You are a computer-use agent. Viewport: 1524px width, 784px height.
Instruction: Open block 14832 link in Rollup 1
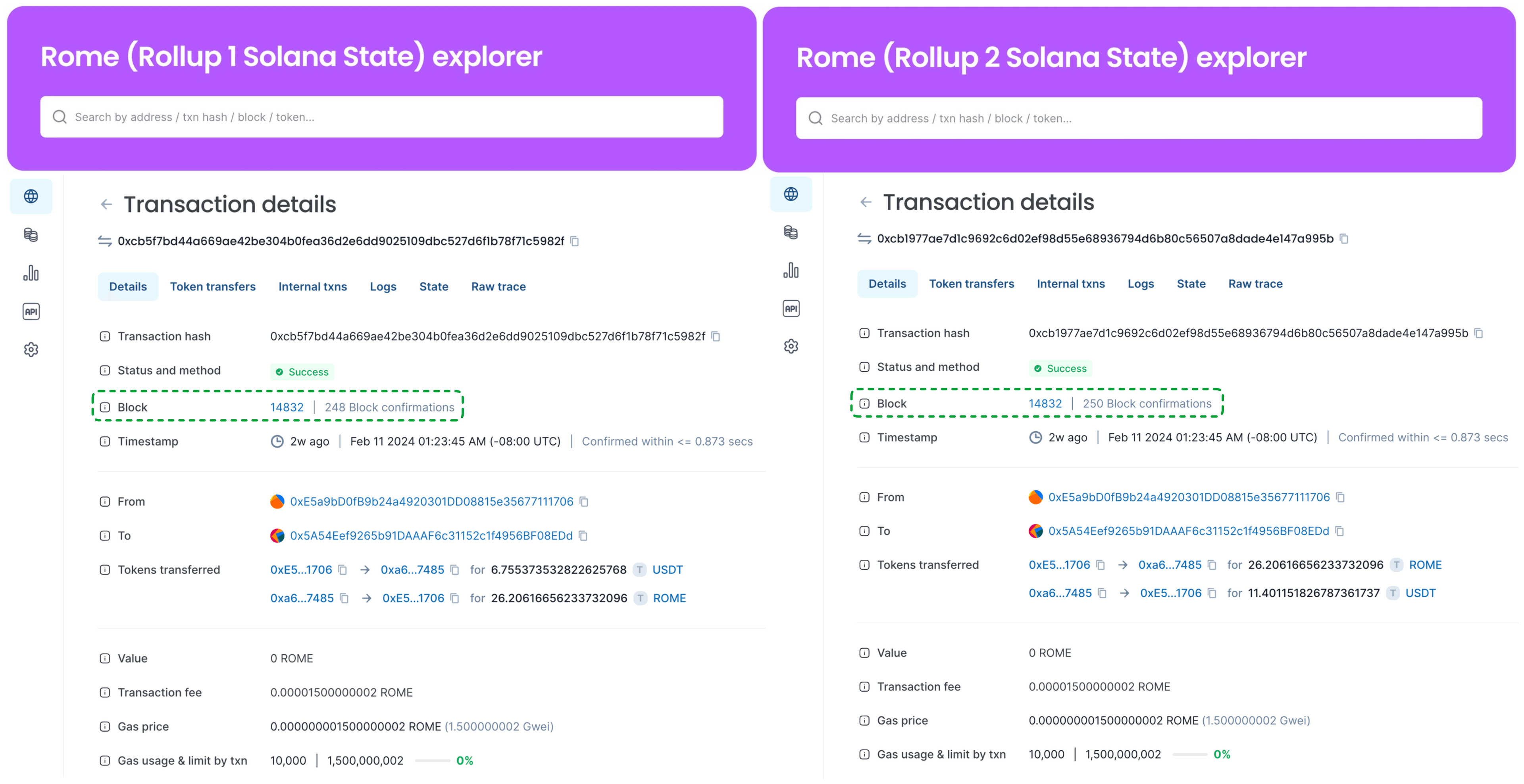tap(287, 407)
